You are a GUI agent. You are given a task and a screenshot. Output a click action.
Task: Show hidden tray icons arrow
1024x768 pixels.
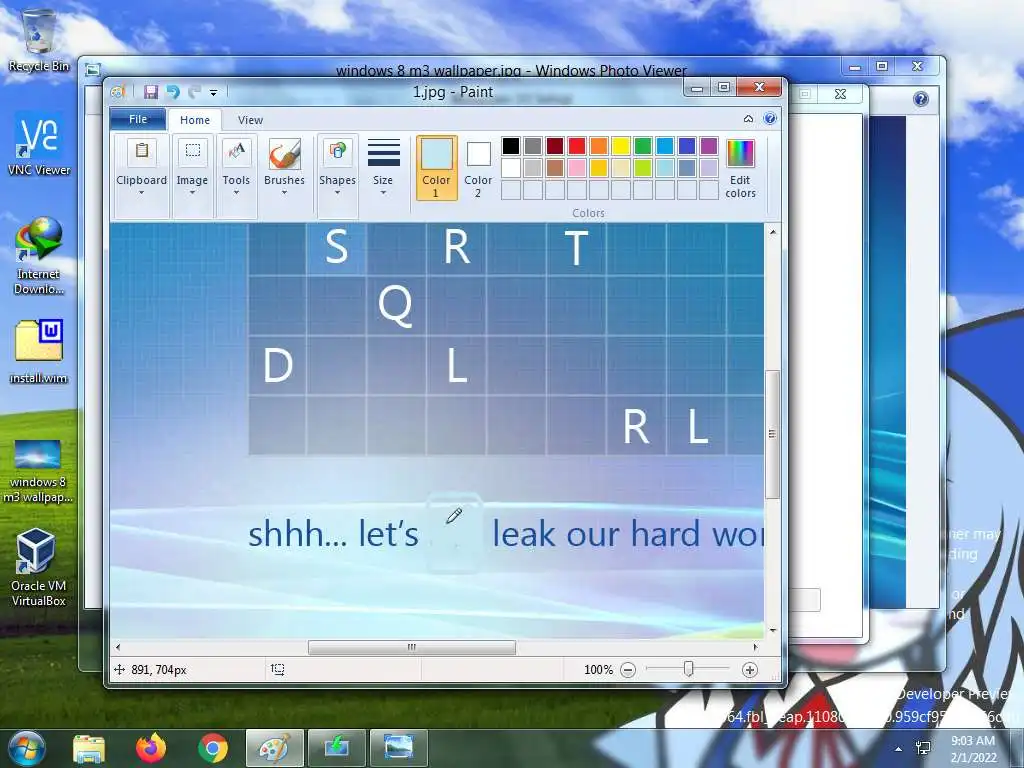point(899,749)
